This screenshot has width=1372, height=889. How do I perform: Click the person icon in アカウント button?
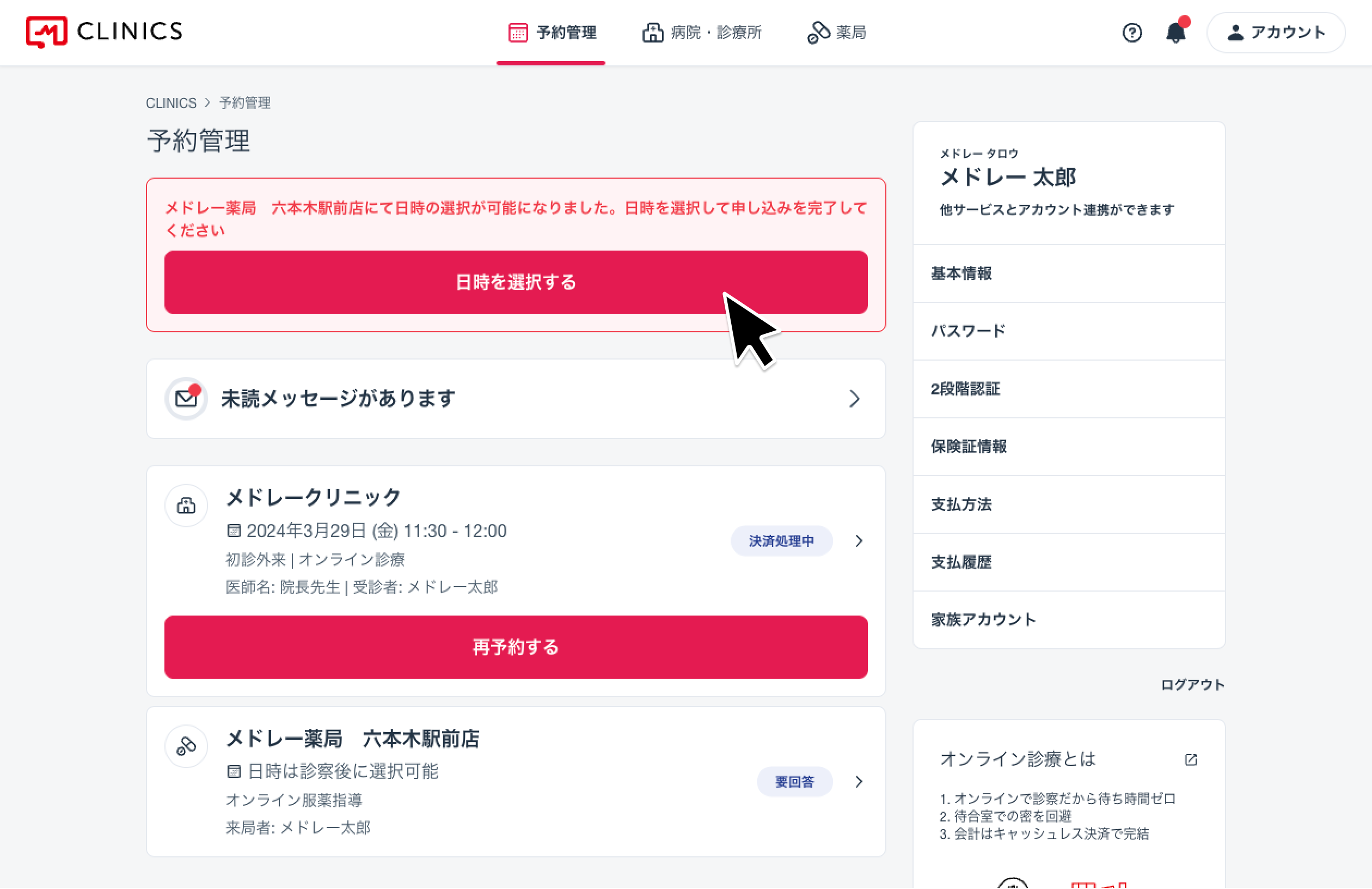click(x=1235, y=33)
